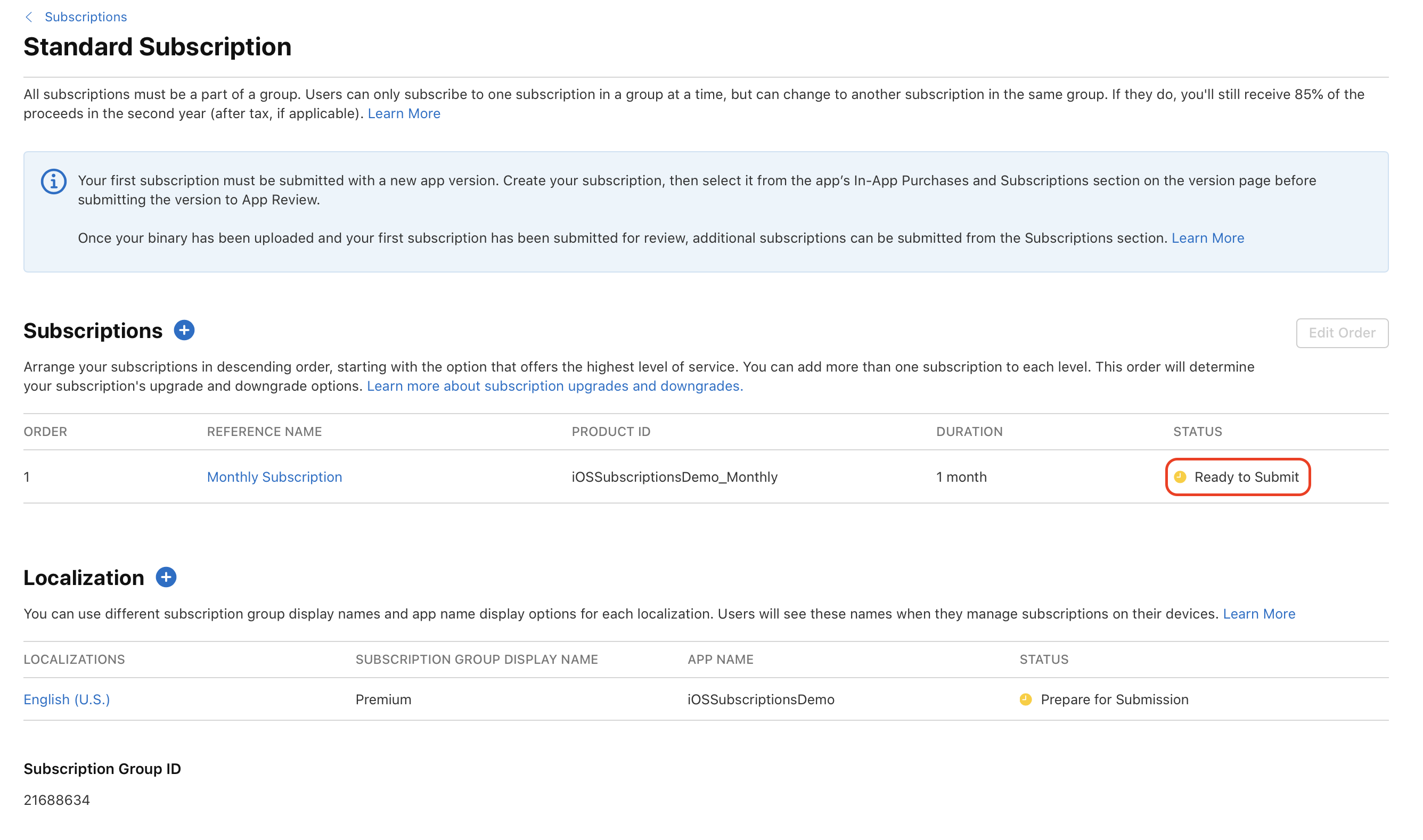
Task: Open subscription upgrades and downgrades link
Action: tap(554, 385)
